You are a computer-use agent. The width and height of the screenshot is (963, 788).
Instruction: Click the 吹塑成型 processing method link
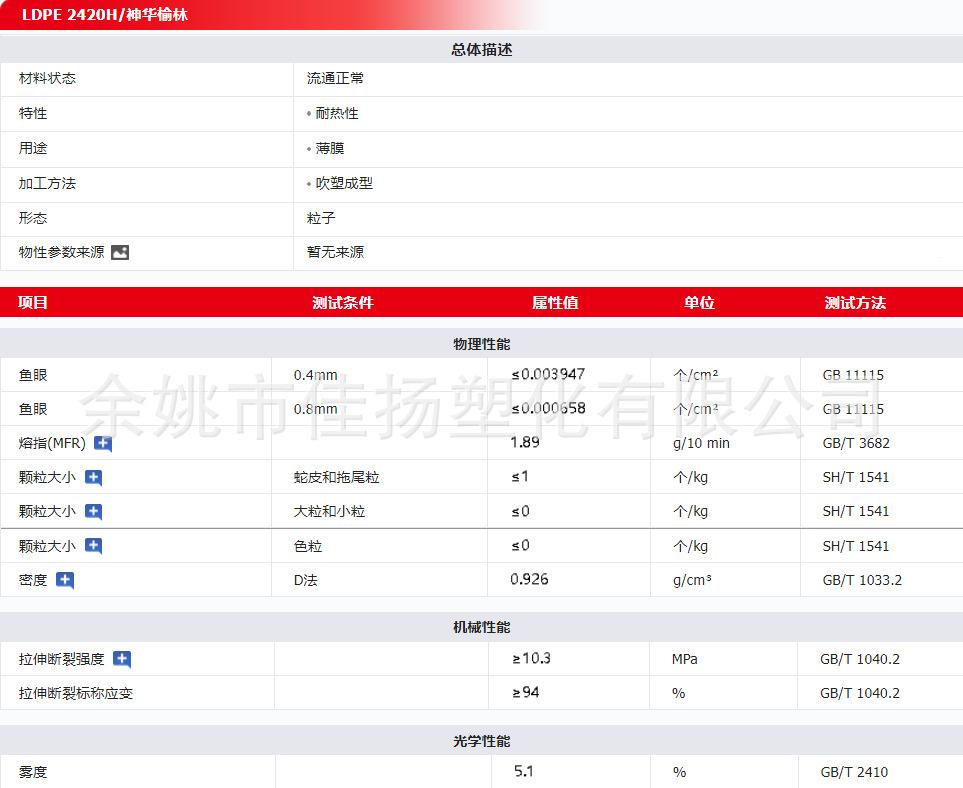(x=343, y=183)
